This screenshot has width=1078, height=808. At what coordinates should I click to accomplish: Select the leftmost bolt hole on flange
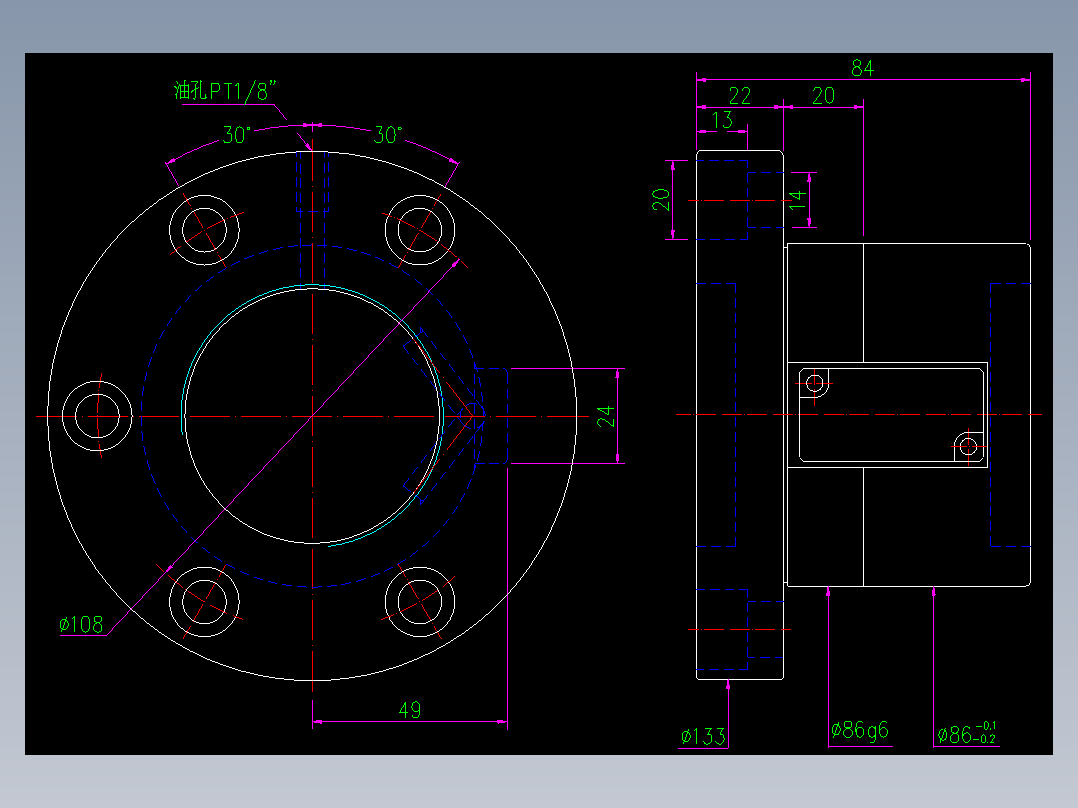tap(97, 415)
